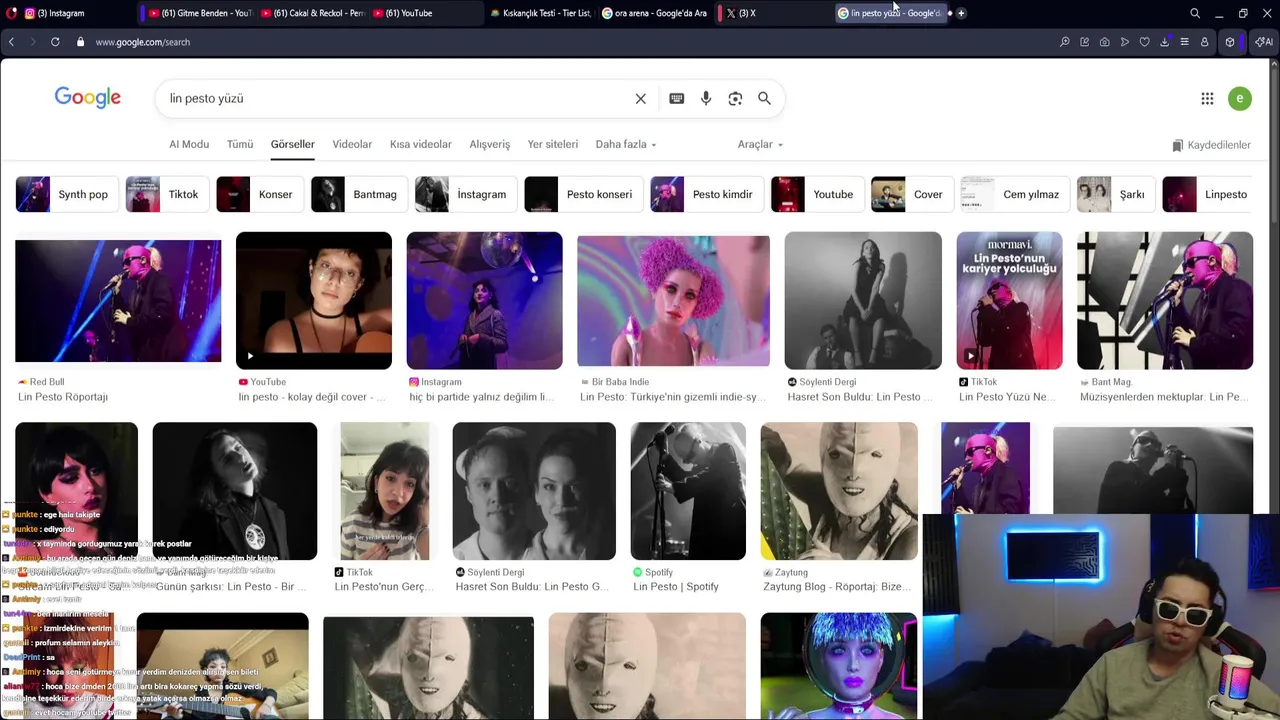Open Easy Setup sliders icon

pyautogui.click(x=1184, y=42)
